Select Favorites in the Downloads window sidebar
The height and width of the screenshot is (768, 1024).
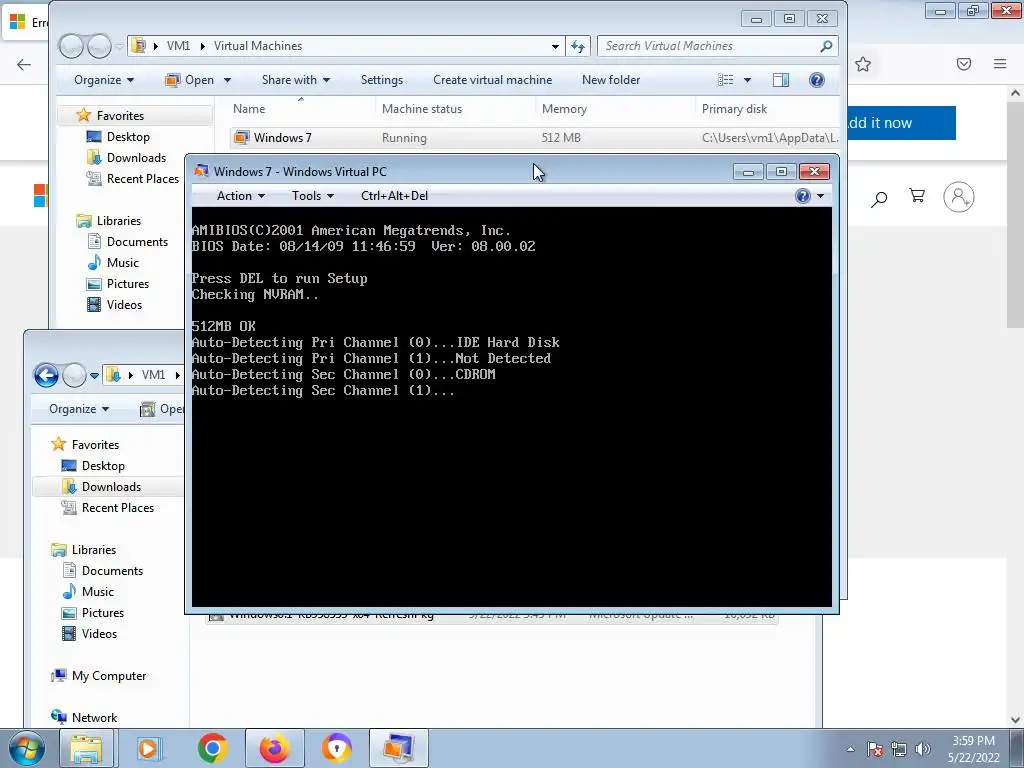[95, 445]
